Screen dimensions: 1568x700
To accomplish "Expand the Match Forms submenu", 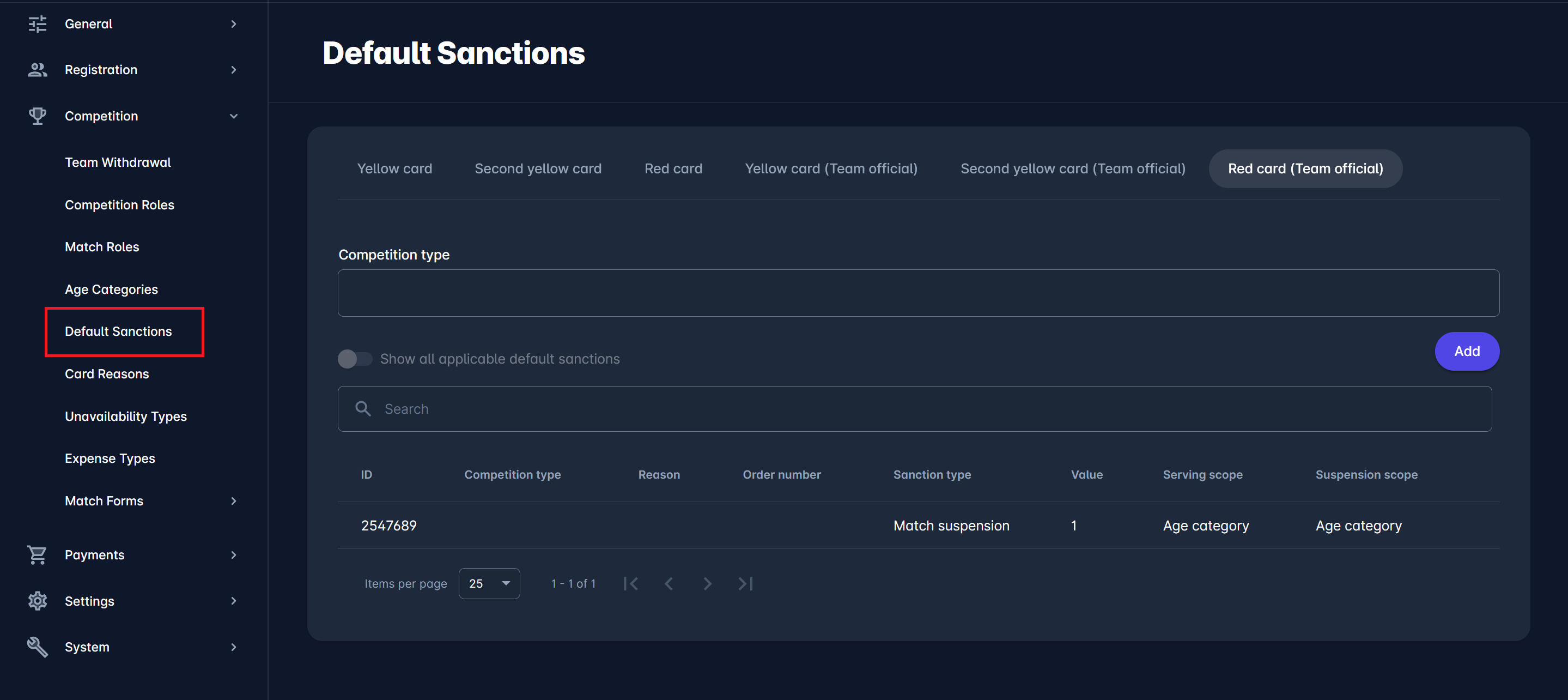I will point(234,501).
